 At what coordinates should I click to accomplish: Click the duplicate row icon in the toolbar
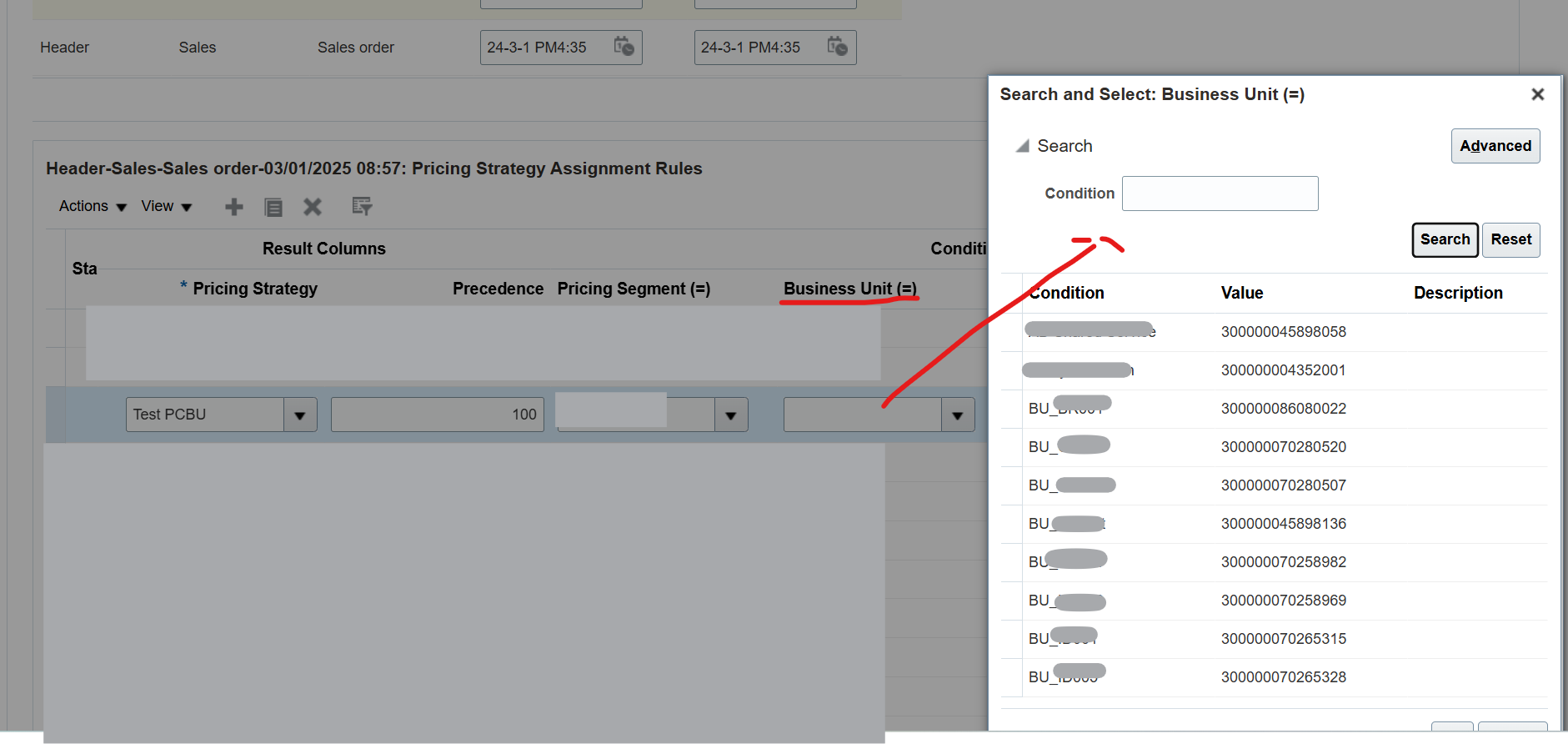(x=273, y=207)
